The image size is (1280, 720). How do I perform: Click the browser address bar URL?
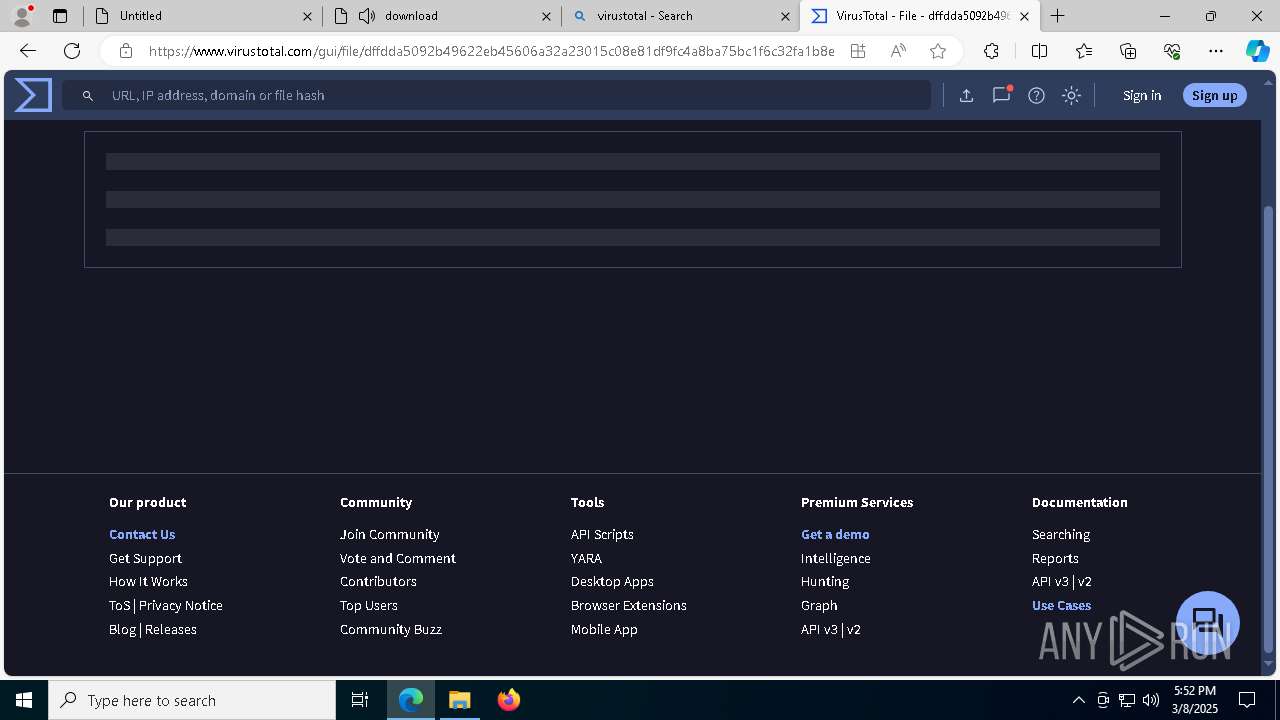click(491, 51)
